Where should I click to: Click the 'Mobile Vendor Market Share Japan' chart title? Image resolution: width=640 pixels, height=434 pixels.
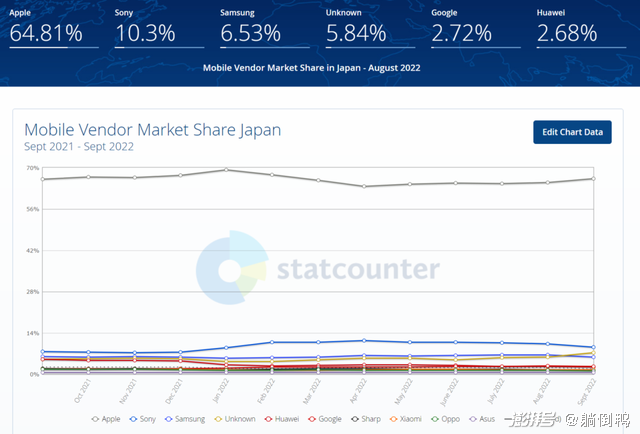153,130
